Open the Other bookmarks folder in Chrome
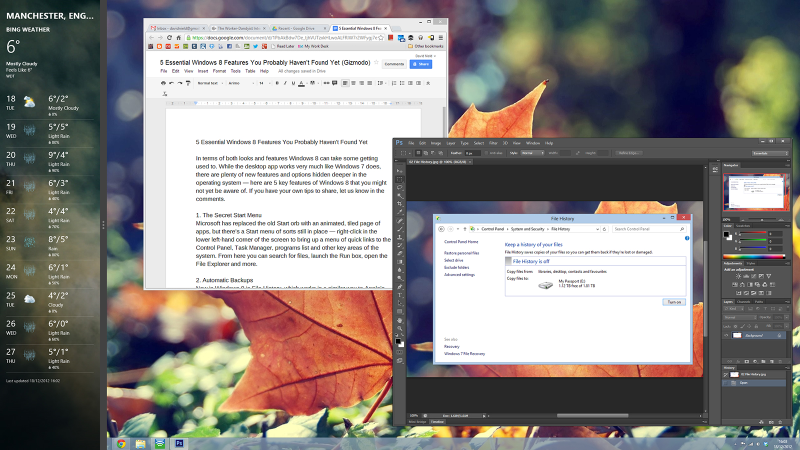Image resolution: width=800 pixels, height=450 pixels. [426, 46]
